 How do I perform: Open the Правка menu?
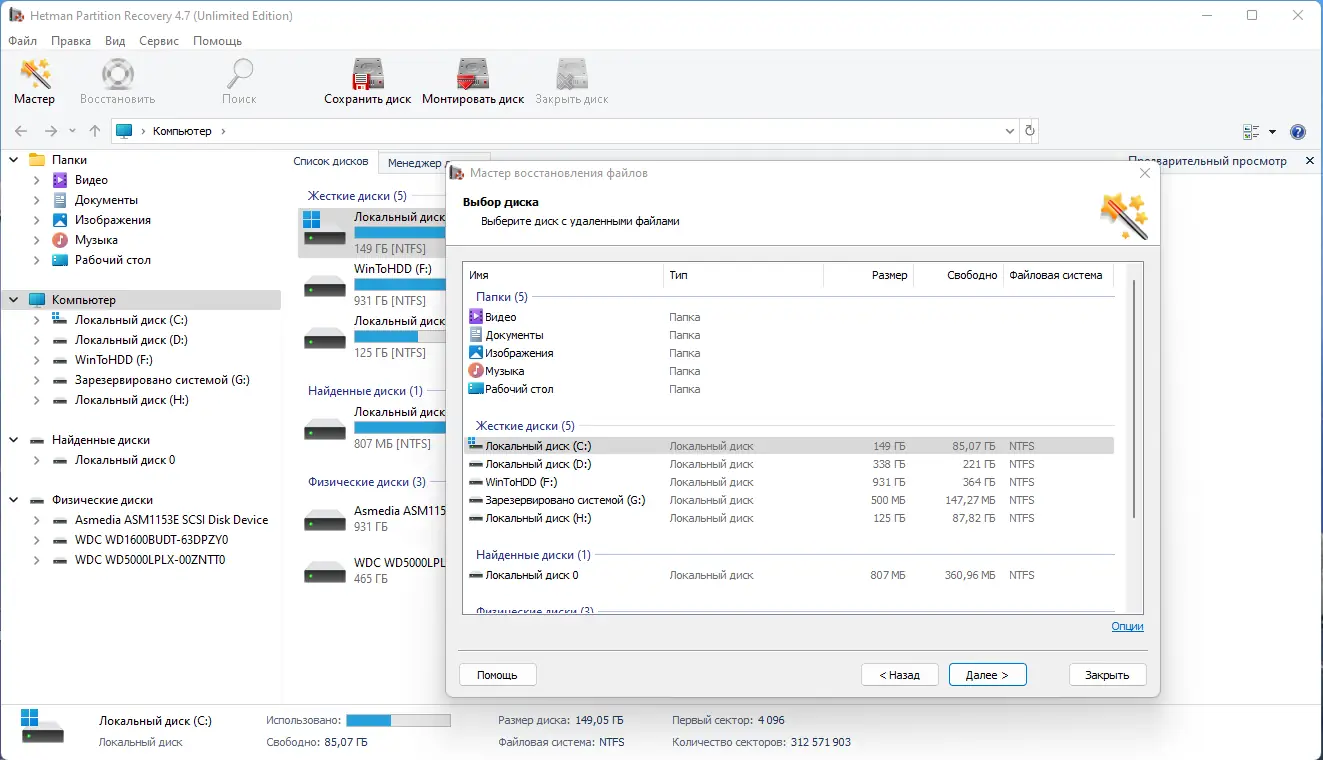pyautogui.click(x=71, y=41)
